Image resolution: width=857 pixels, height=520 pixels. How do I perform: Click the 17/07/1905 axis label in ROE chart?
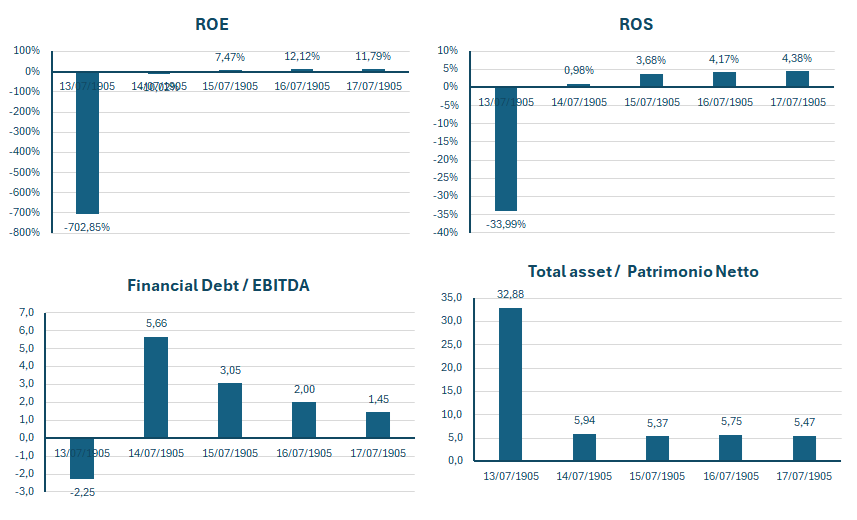point(374,86)
